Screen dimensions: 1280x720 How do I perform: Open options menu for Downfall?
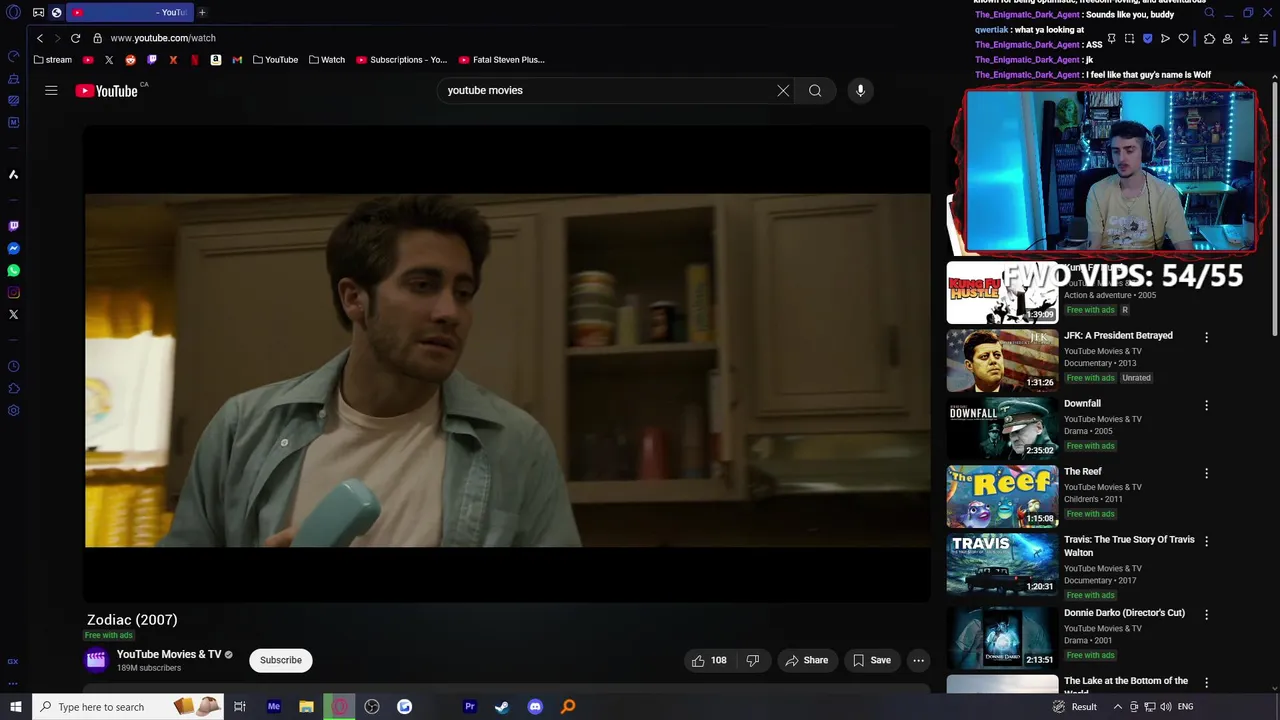[x=1206, y=406]
